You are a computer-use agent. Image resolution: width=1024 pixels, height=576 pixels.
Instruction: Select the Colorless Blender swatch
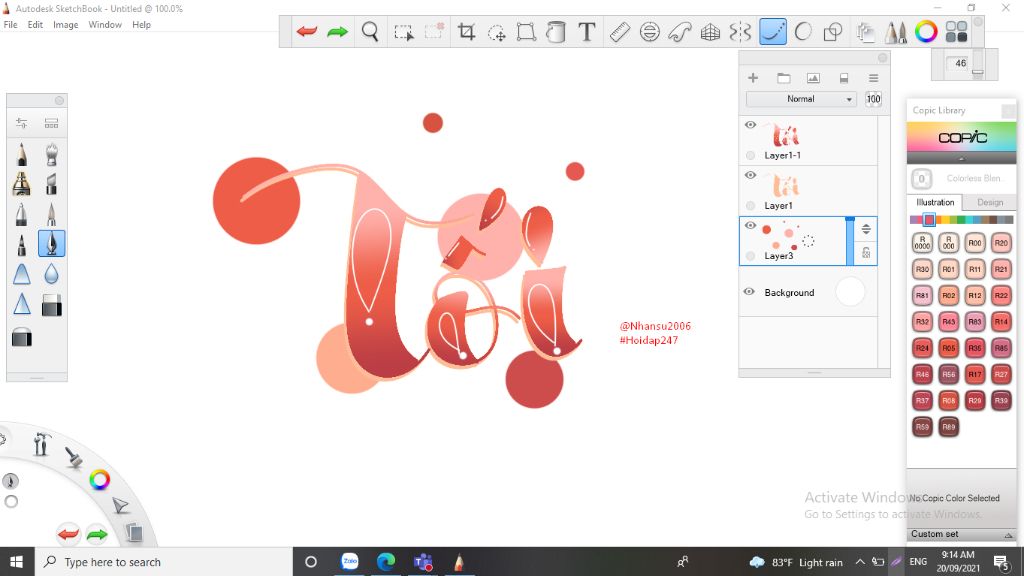click(921, 178)
